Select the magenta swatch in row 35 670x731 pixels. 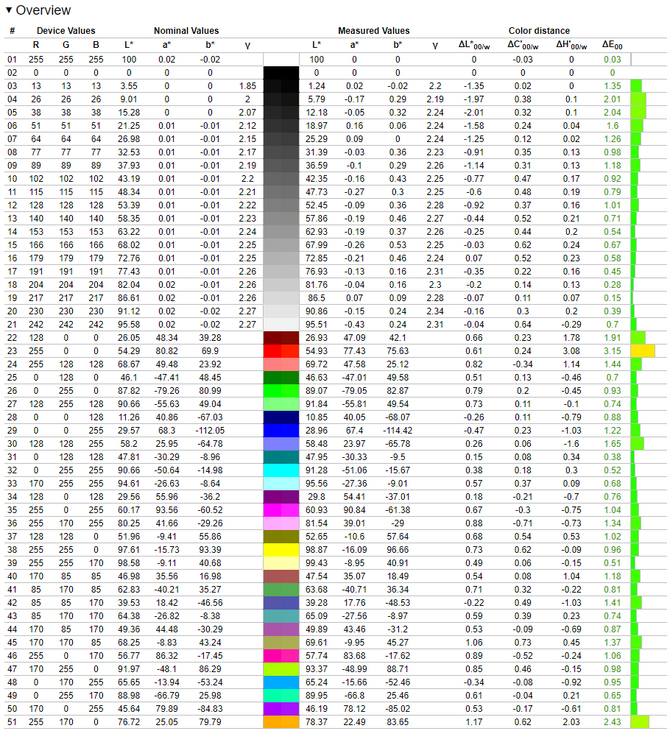[x=281, y=510]
